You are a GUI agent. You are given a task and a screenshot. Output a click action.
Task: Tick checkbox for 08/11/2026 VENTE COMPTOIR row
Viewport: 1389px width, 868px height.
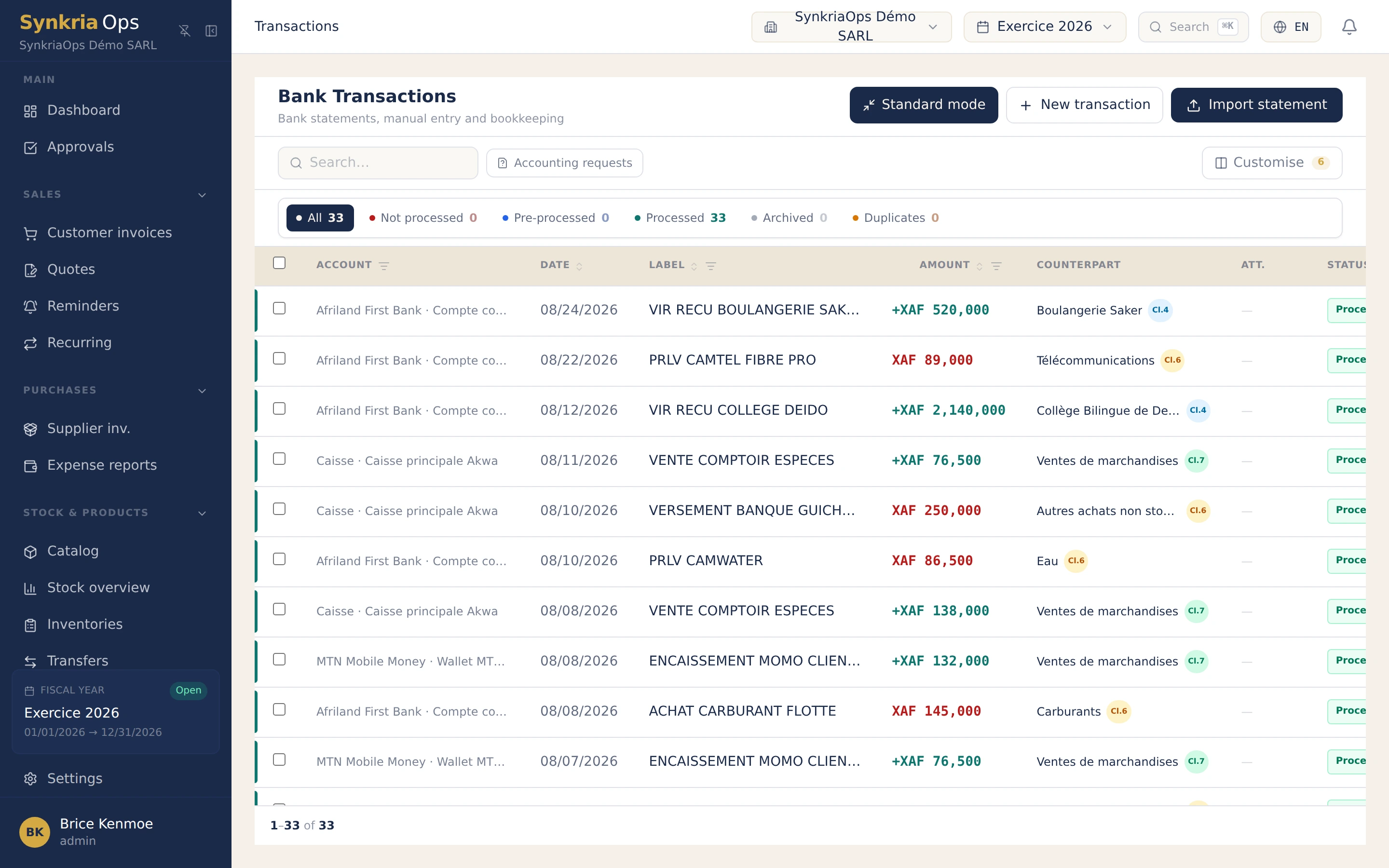(279, 459)
